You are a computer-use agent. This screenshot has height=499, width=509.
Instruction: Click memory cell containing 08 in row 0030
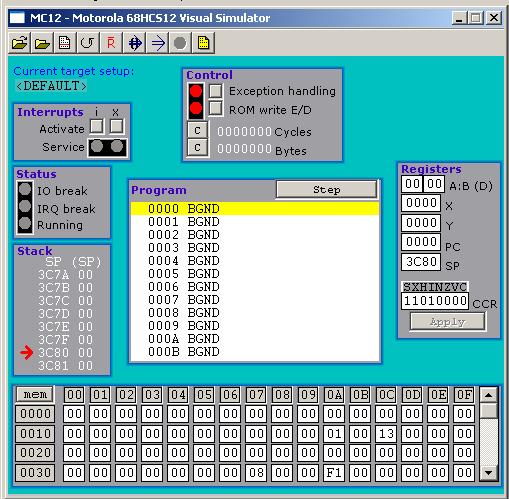click(x=256, y=472)
